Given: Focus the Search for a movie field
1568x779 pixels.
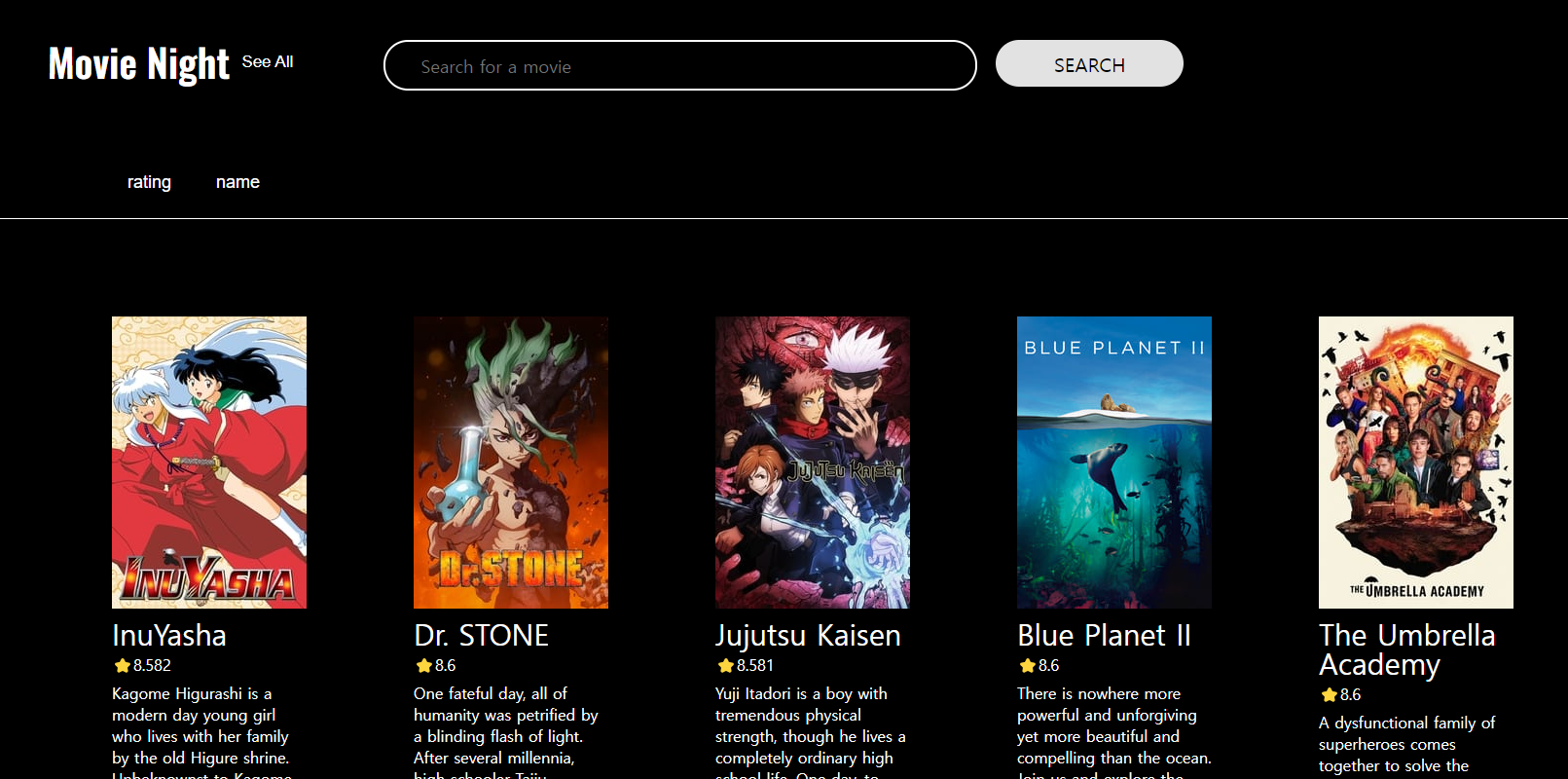Looking at the screenshot, I should pos(680,65).
